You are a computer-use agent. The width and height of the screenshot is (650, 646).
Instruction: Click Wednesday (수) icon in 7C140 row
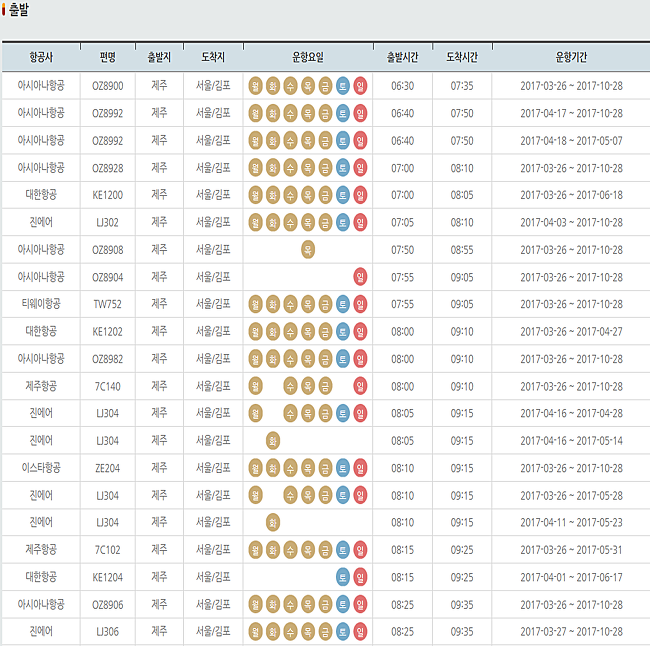tap(290, 386)
